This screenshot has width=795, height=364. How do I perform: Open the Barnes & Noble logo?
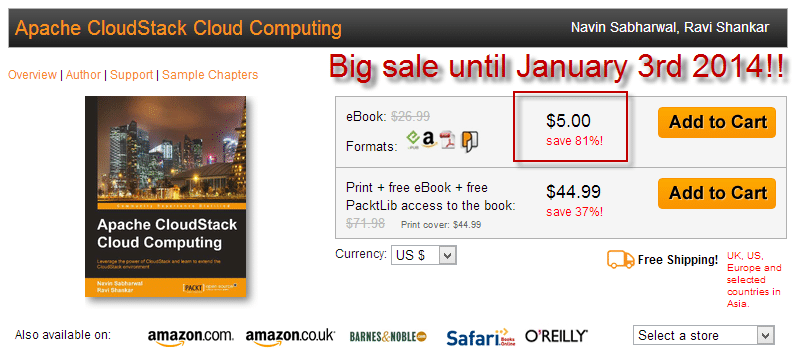tap(388, 336)
